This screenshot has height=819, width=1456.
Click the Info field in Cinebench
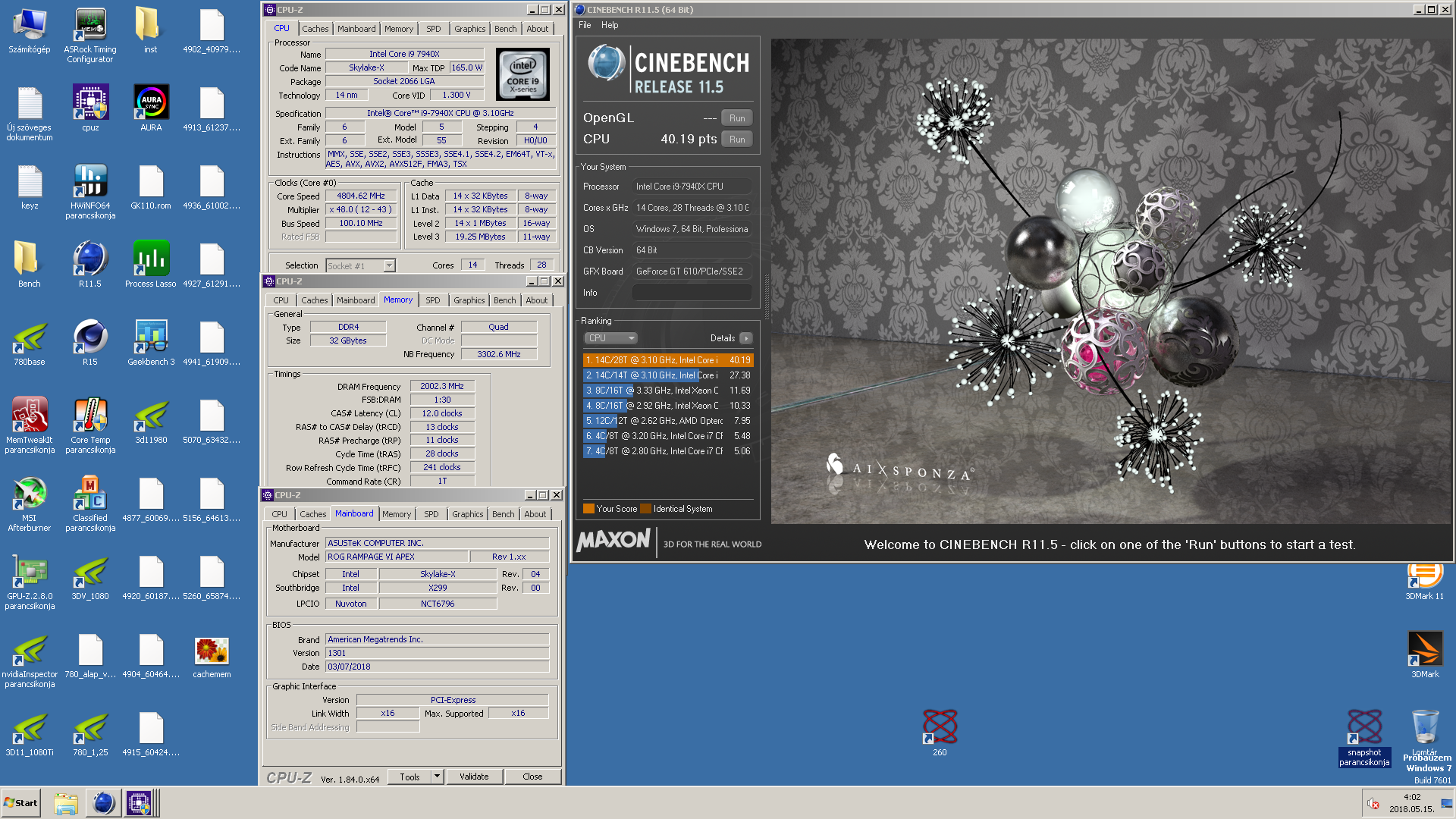click(692, 293)
